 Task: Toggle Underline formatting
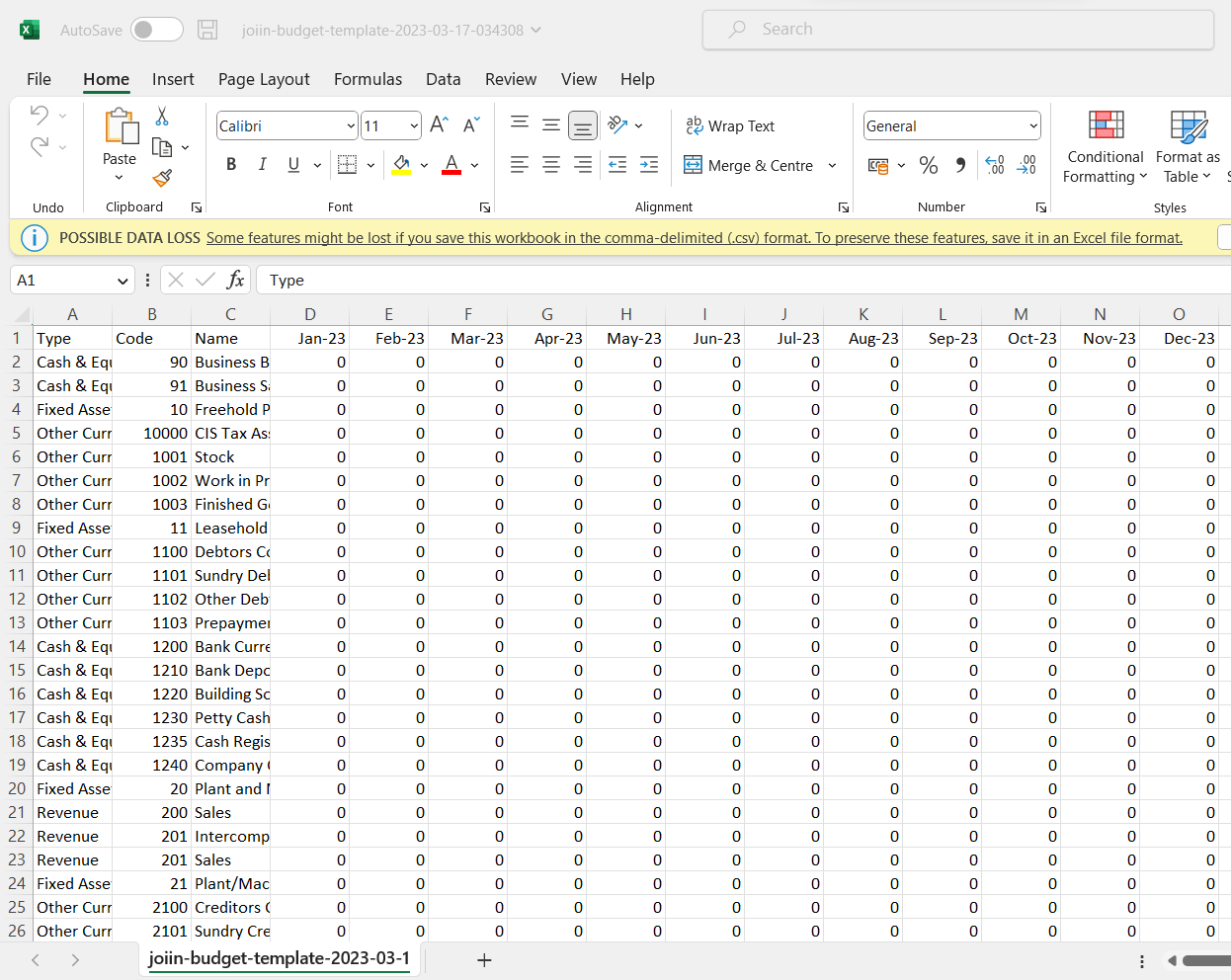[293, 164]
